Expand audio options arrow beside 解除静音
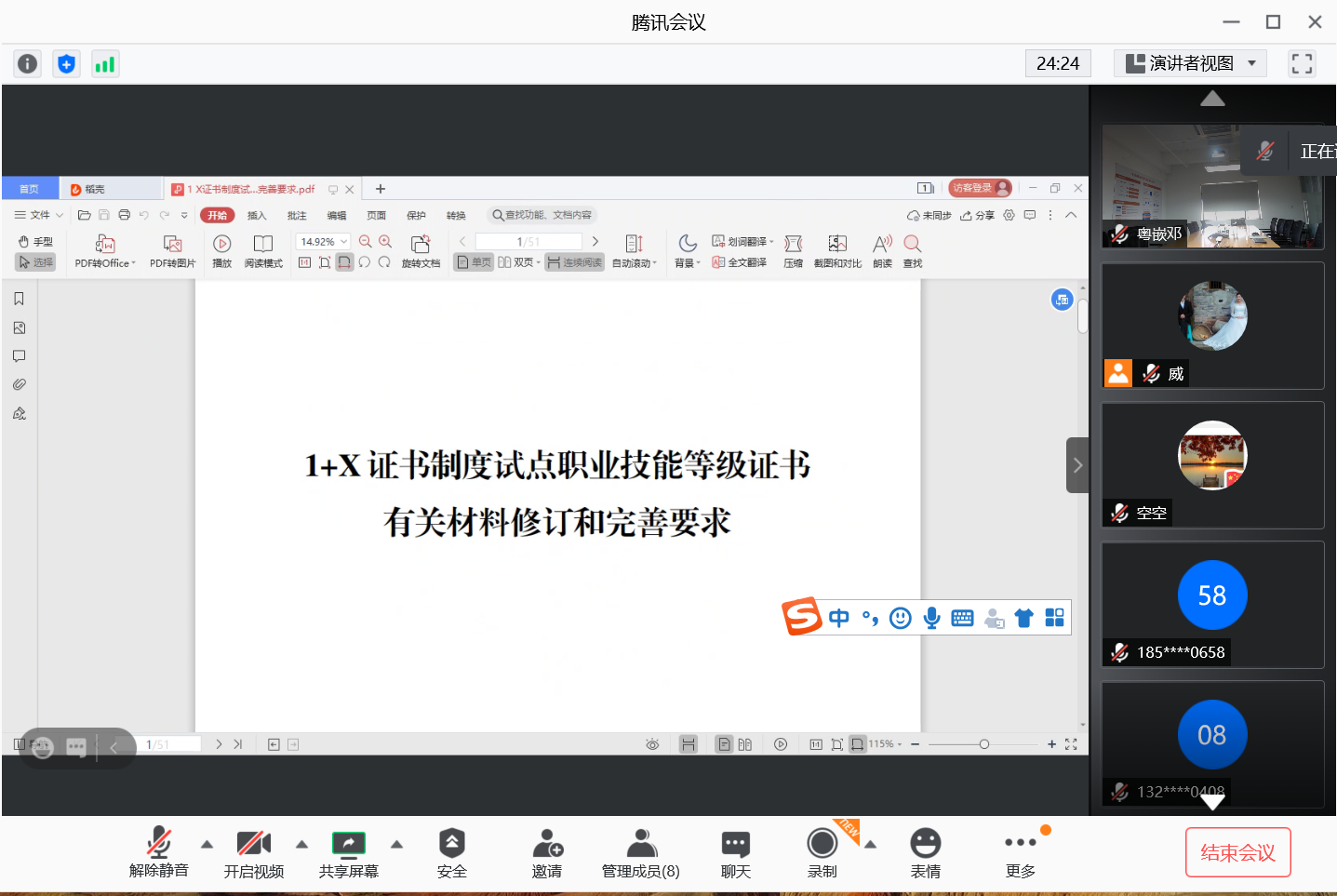The height and width of the screenshot is (896, 1337). pyautogui.click(x=207, y=845)
